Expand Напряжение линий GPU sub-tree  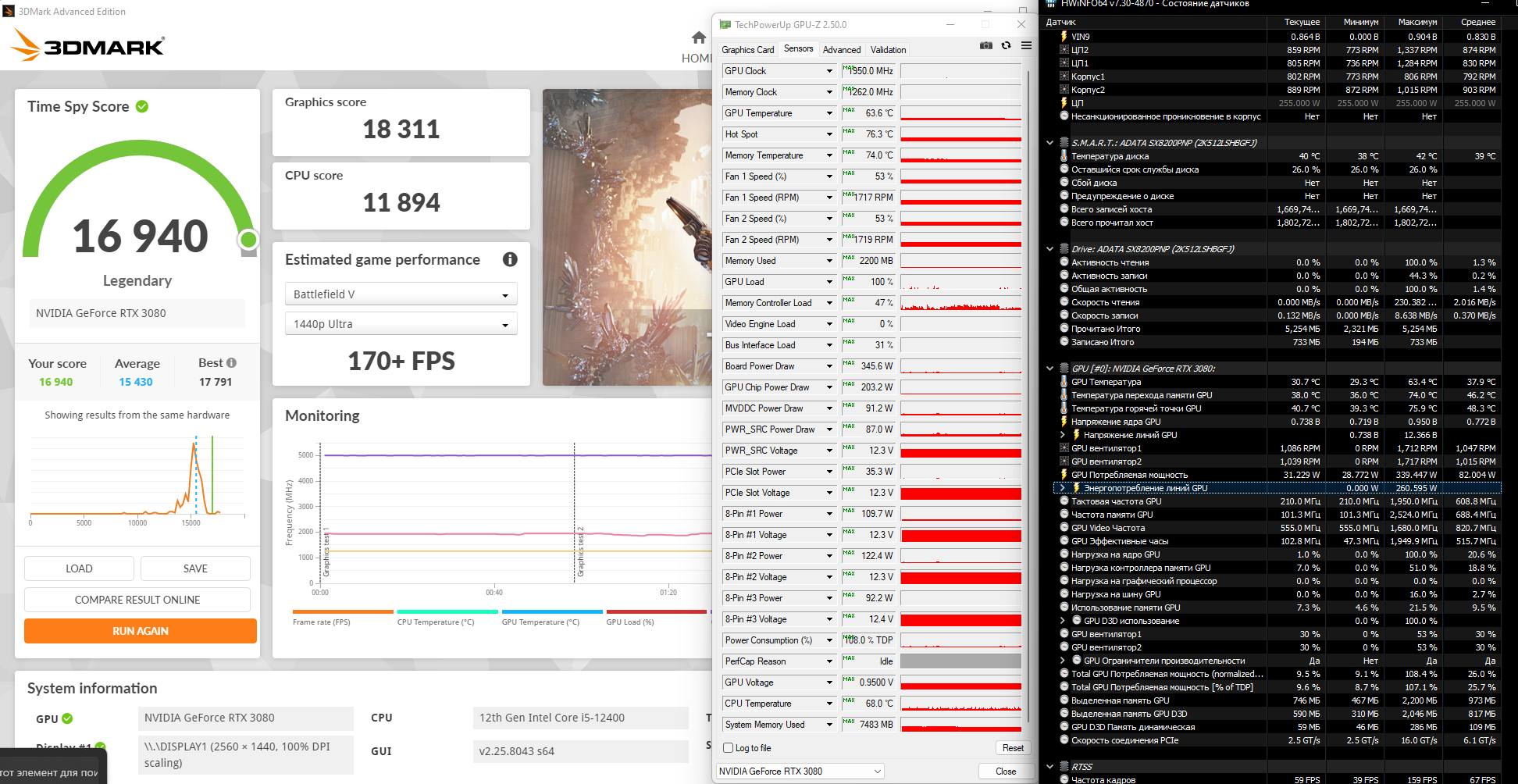click(x=1062, y=434)
